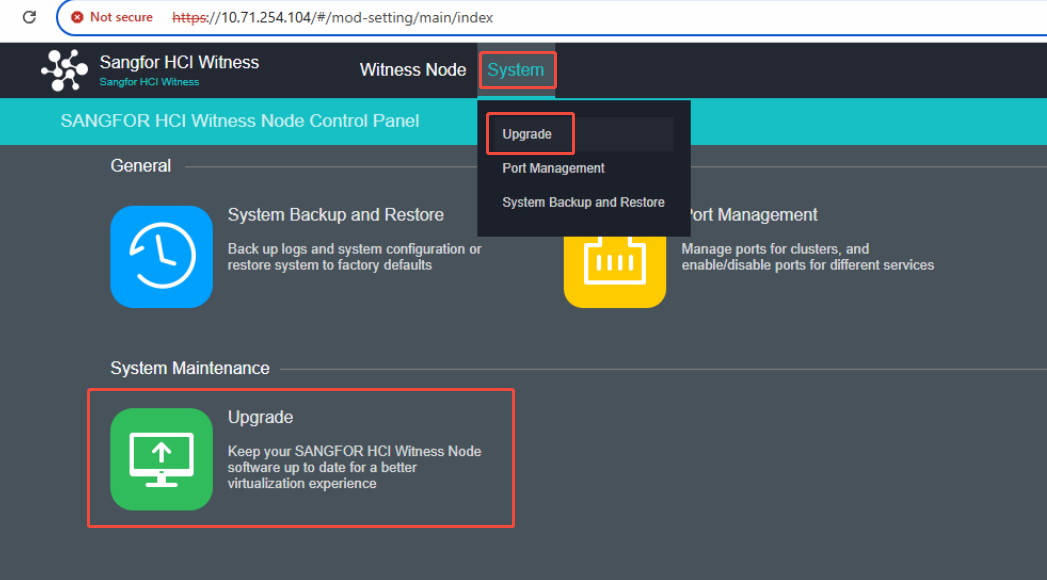
Task: Click the small Sangfor HCI Witness subtitle
Action: 149,82
